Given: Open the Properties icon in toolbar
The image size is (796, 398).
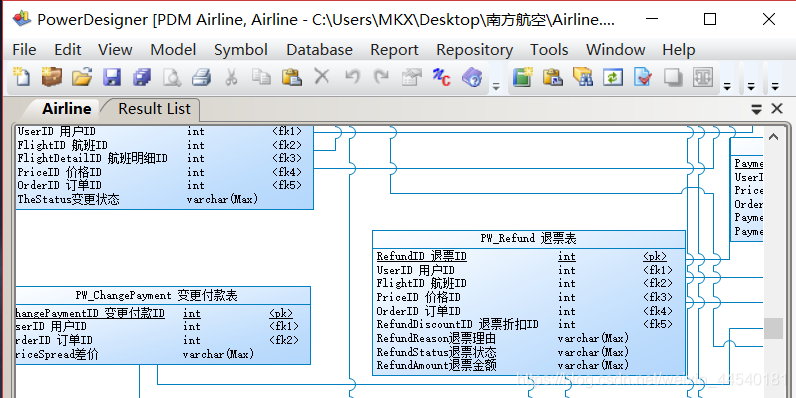Looking at the screenshot, I should point(412,77).
